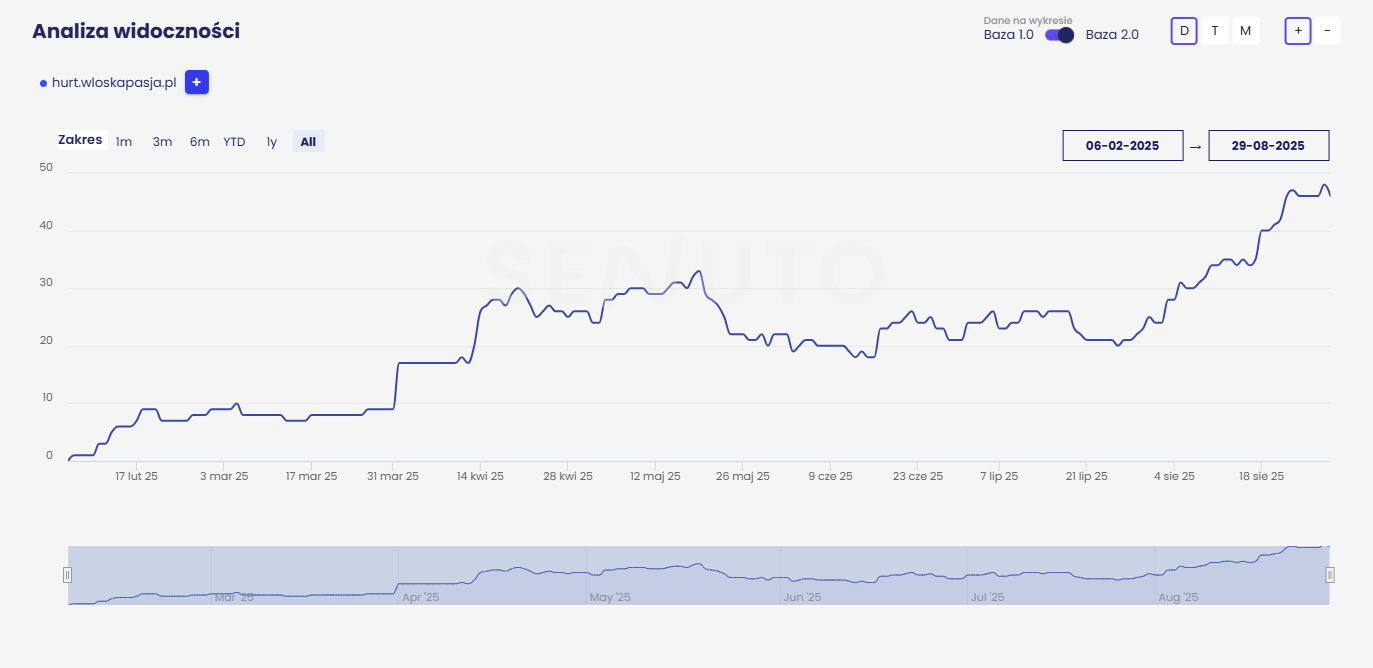Click hurt.wloskapasja.pl legend entry
Image resolution: width=1373 pixels, height=668 pixels.
[114, 83]
